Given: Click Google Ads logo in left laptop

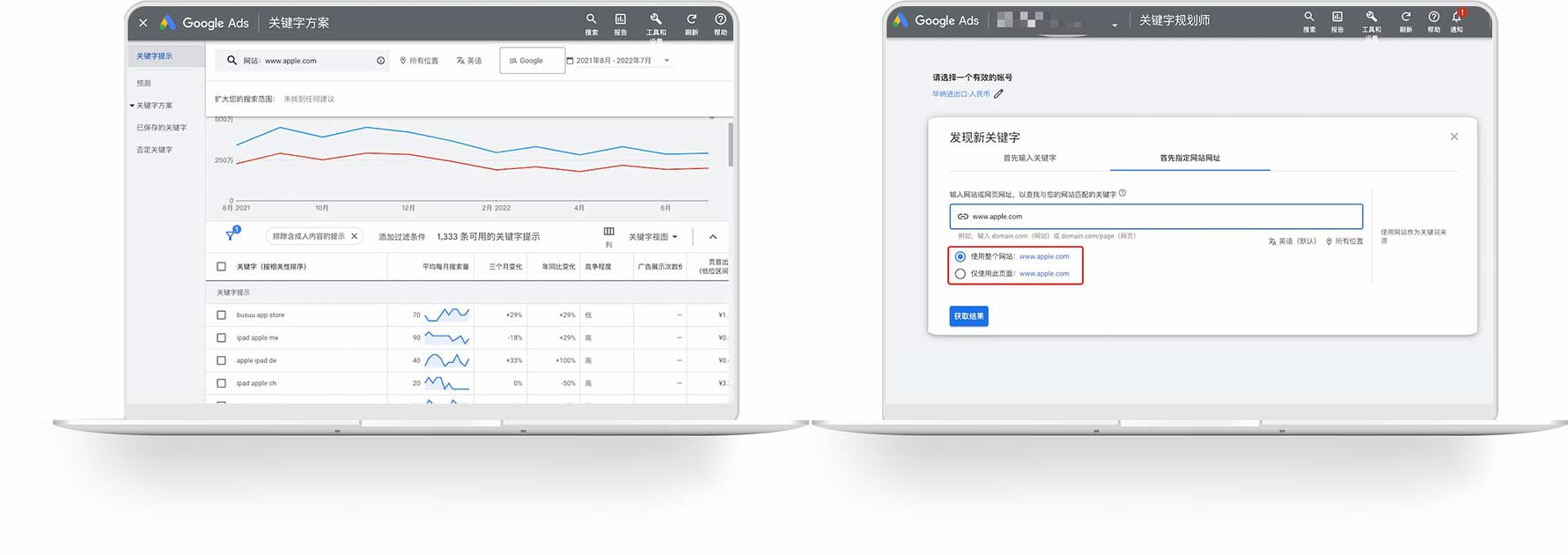Looking at the screenshot, I should (x=204, y=23).
